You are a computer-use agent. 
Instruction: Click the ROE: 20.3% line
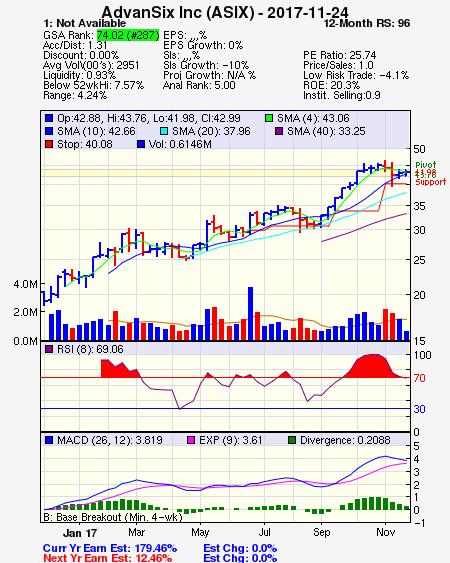tap(331, 85)
